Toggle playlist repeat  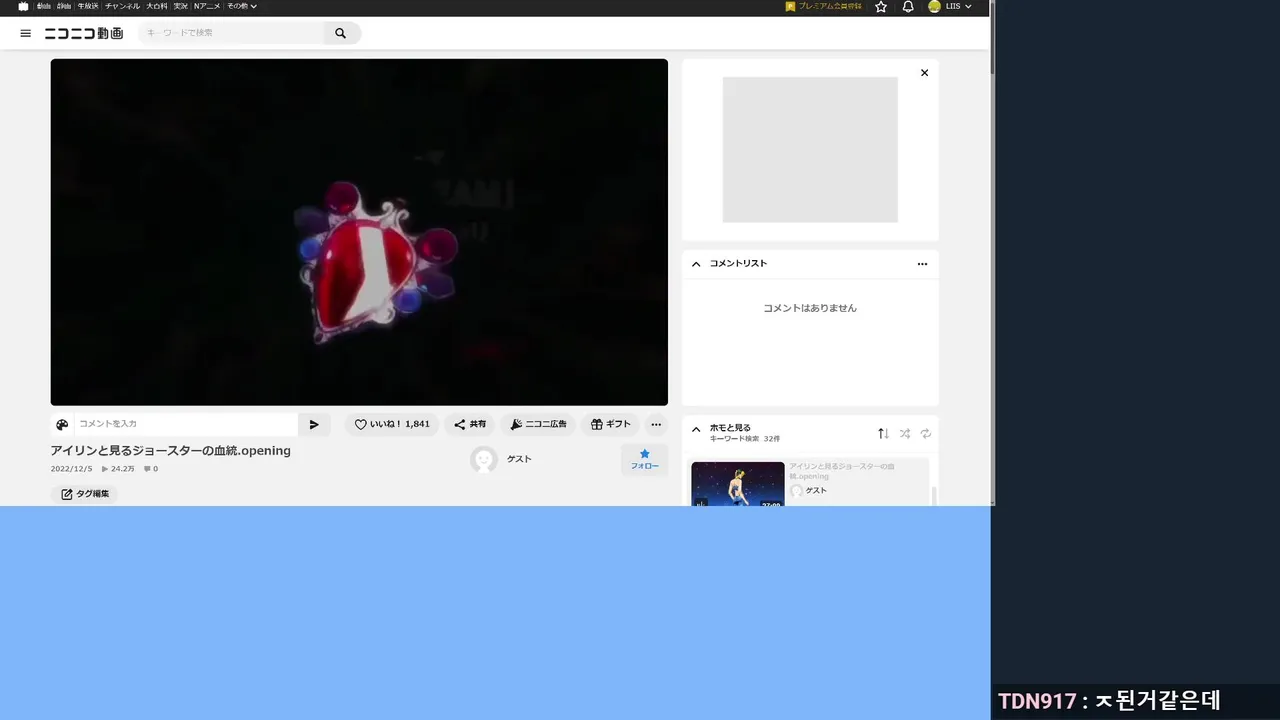[x=926, y=433]
